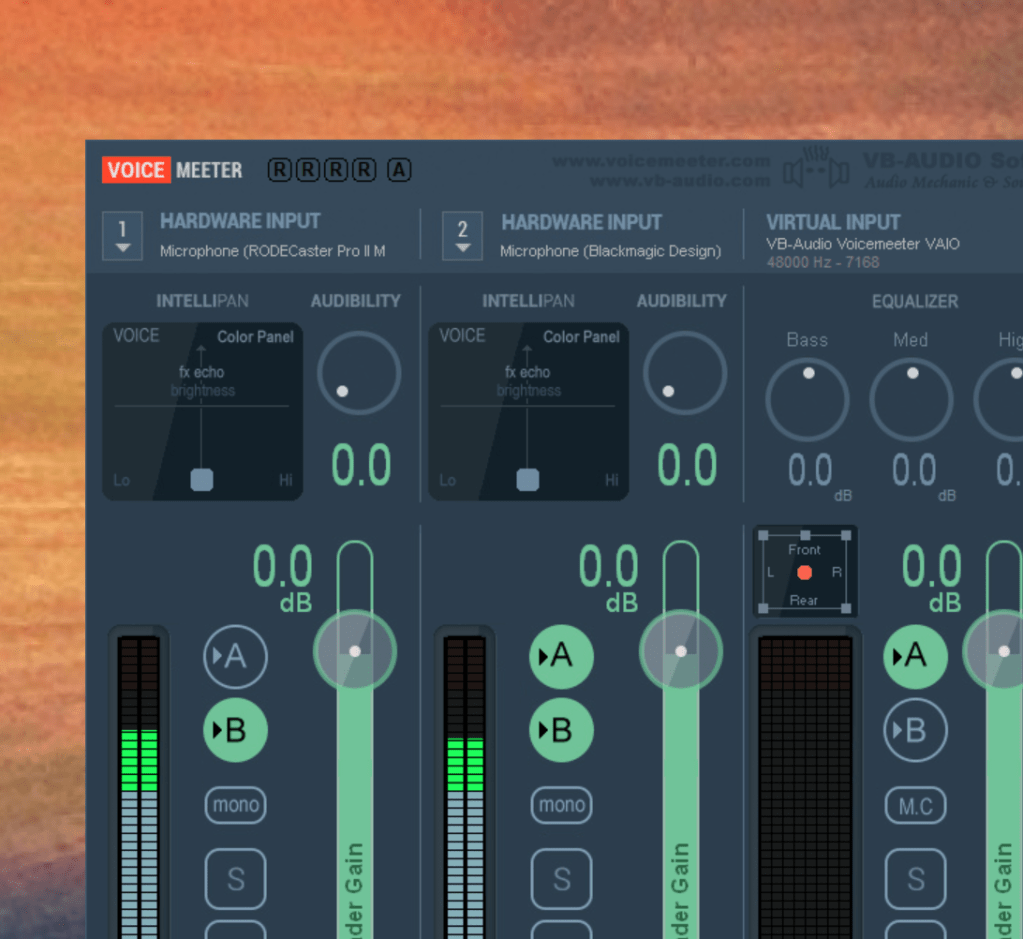Click the third R recorder indicator

coord(336,170)
